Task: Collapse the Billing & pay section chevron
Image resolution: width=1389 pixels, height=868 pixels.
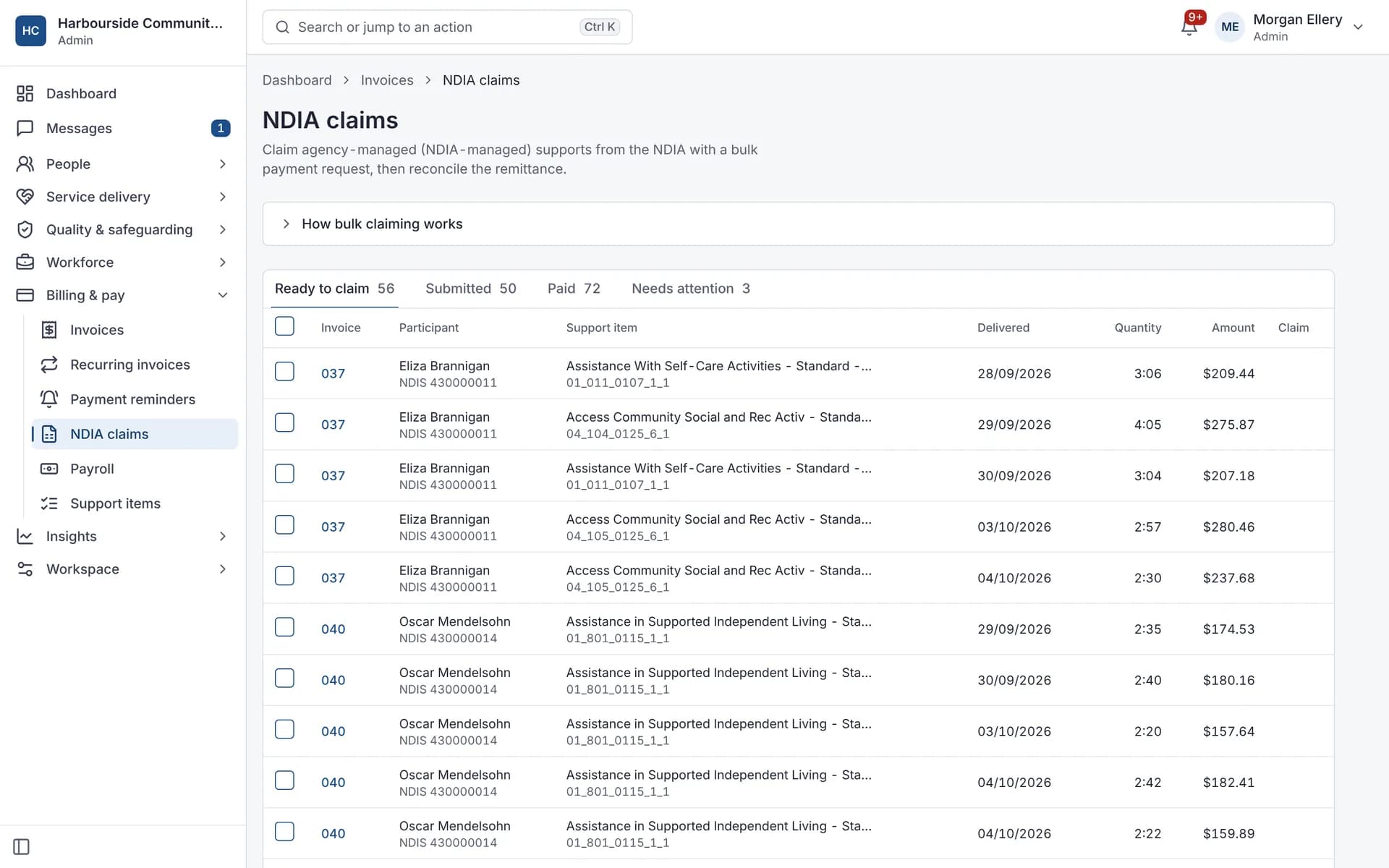Action: pyautogui.click(x=223, y=295)
